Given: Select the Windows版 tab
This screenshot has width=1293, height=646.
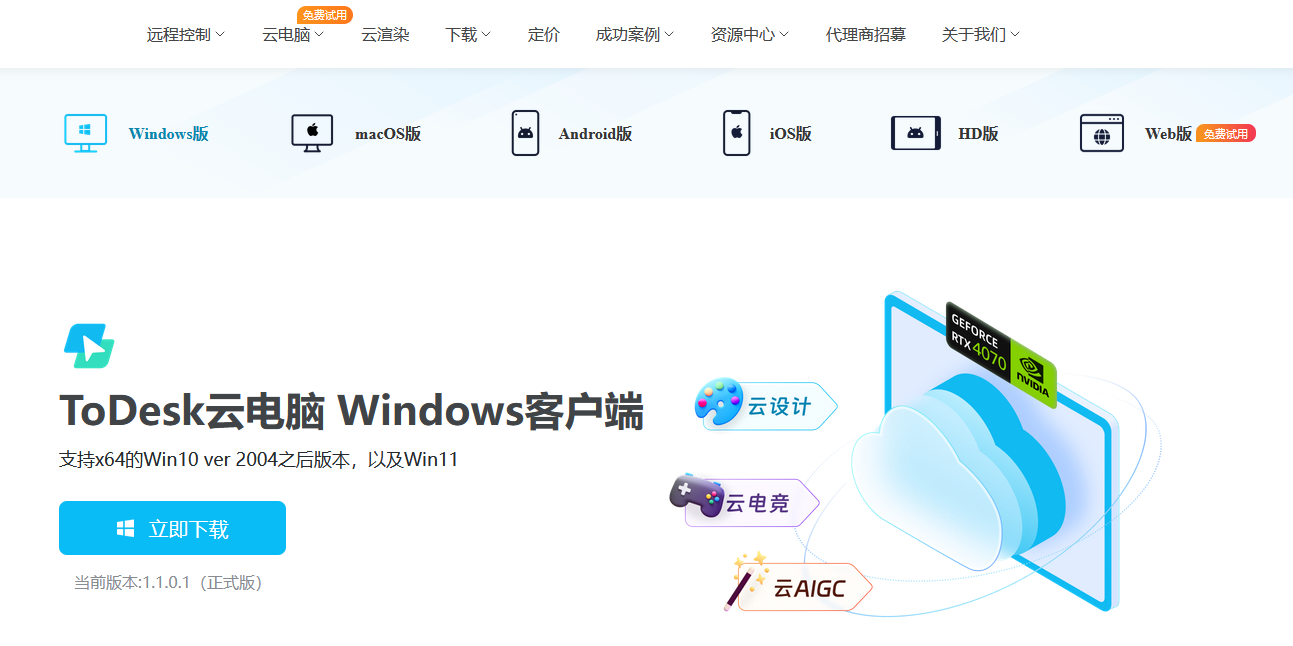Looking at the screenshot, I should pyautogui.click(x=136, y=133).
